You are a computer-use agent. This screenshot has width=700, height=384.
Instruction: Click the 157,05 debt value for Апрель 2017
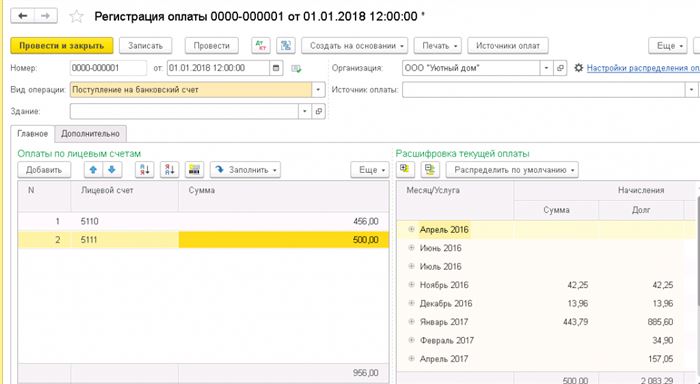[660, 359]
